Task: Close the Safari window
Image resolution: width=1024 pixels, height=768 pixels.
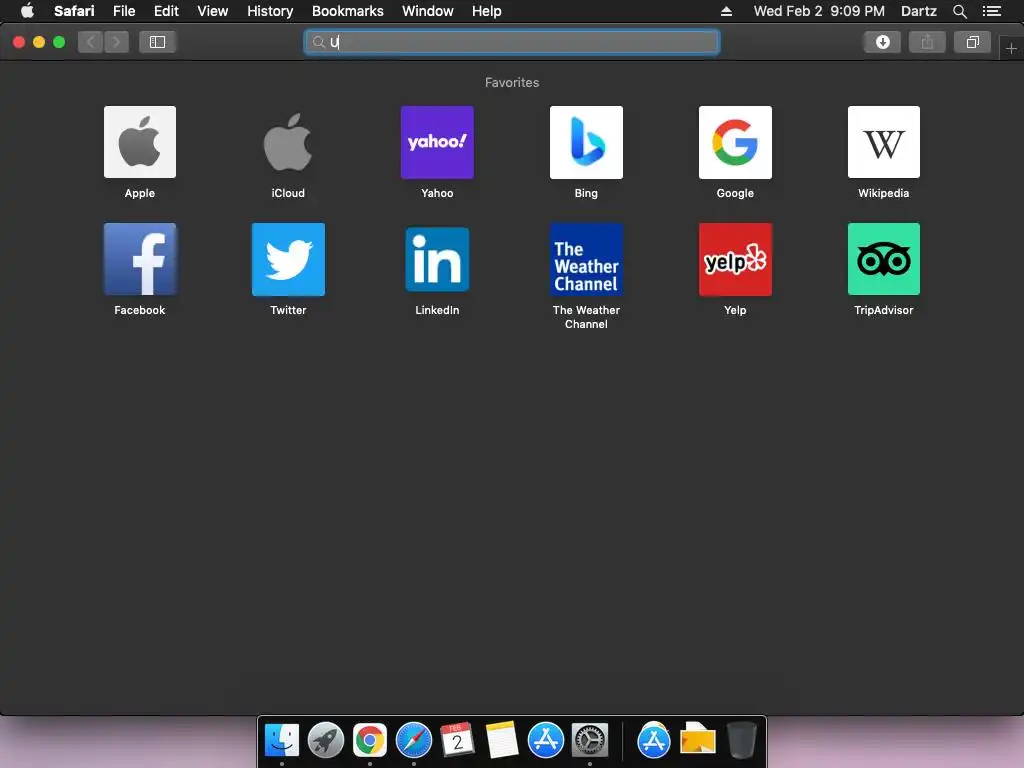Action: pos(19,42)
